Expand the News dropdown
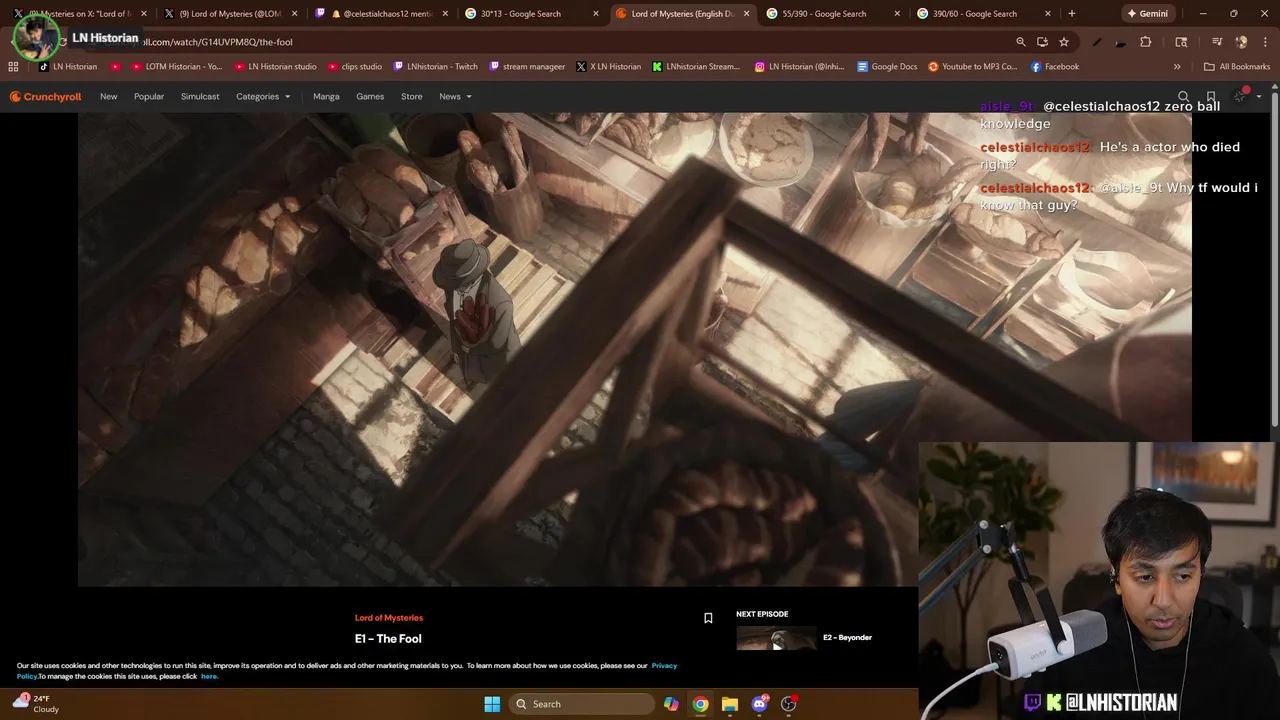Screen dimensions: 1280x720 [455, 97]
